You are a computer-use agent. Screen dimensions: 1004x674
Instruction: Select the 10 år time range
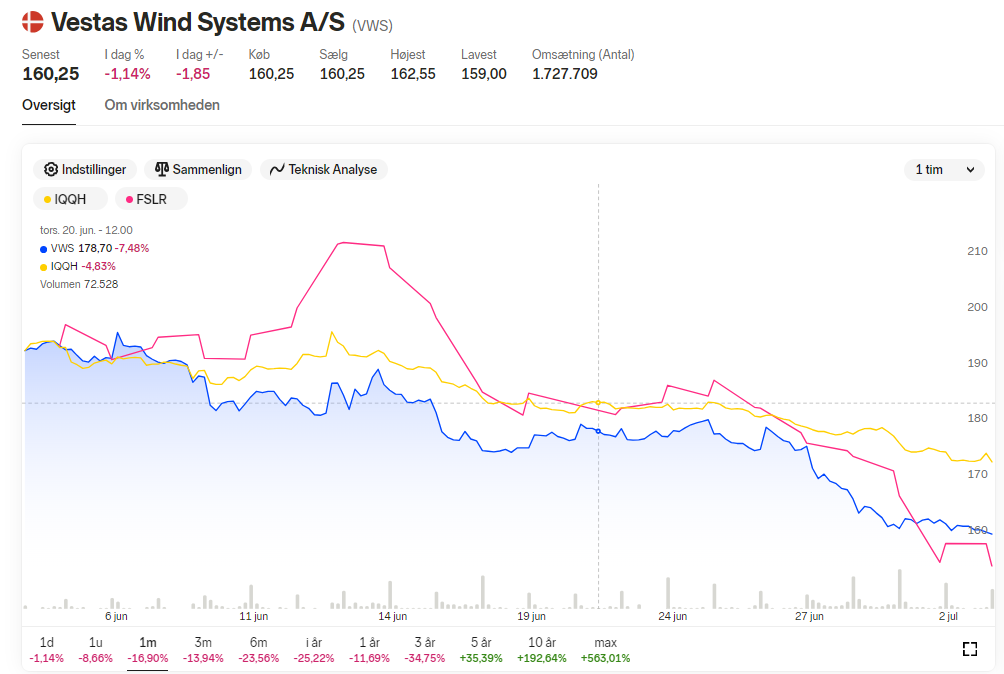coord(542,650)
